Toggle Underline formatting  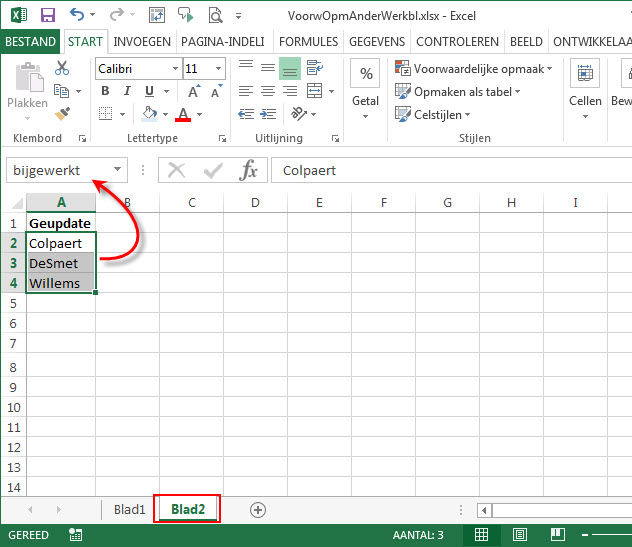click(x=149, y=91)
